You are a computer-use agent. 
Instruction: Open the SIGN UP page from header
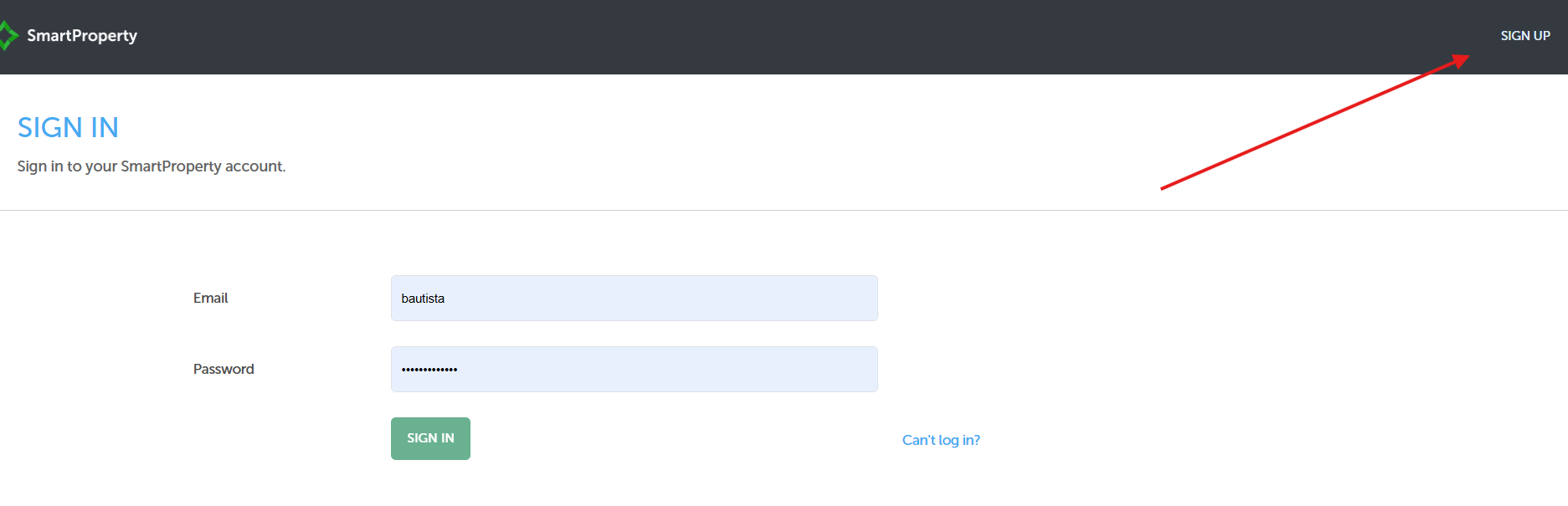(x=1524, y=36)
